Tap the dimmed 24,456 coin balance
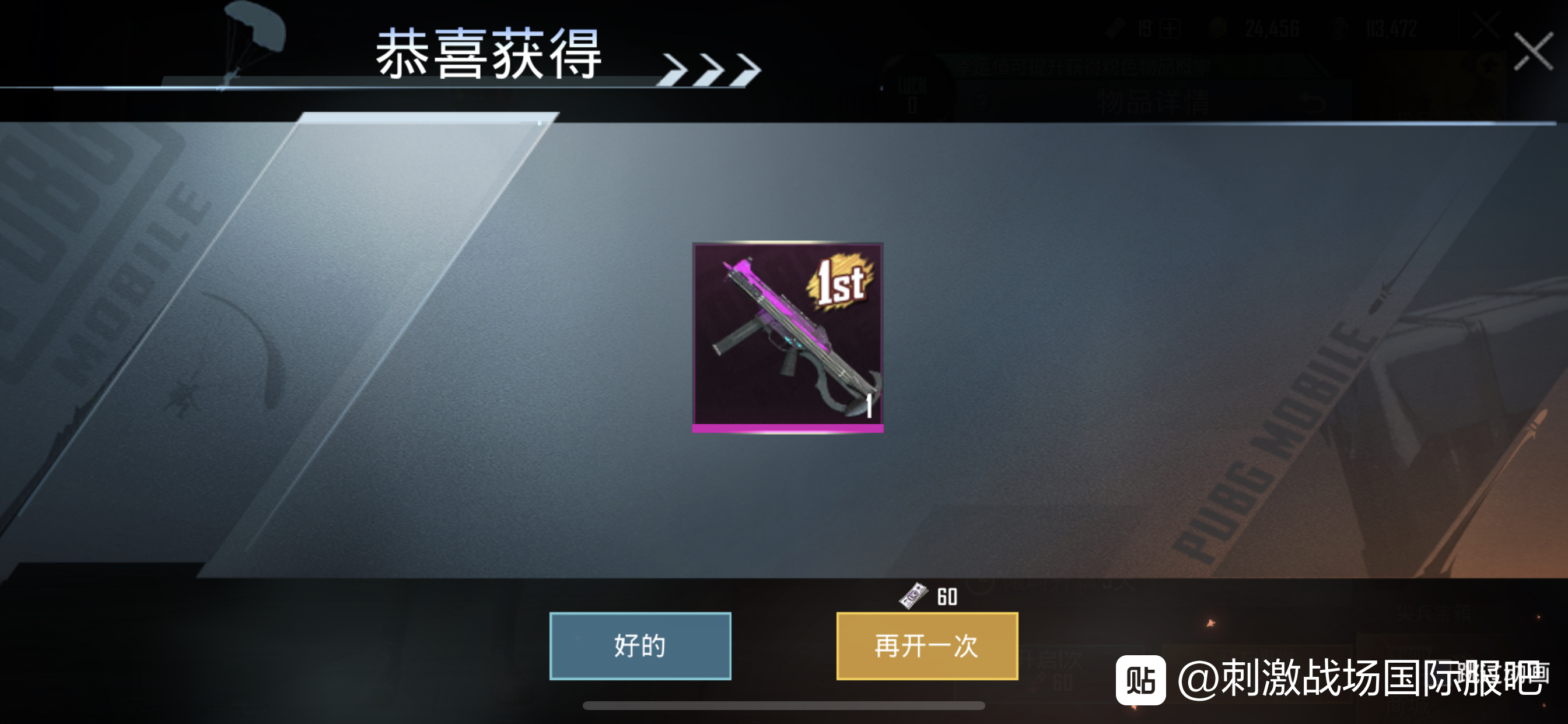This screenshot has width=1568, height=724. point(1272,29)
